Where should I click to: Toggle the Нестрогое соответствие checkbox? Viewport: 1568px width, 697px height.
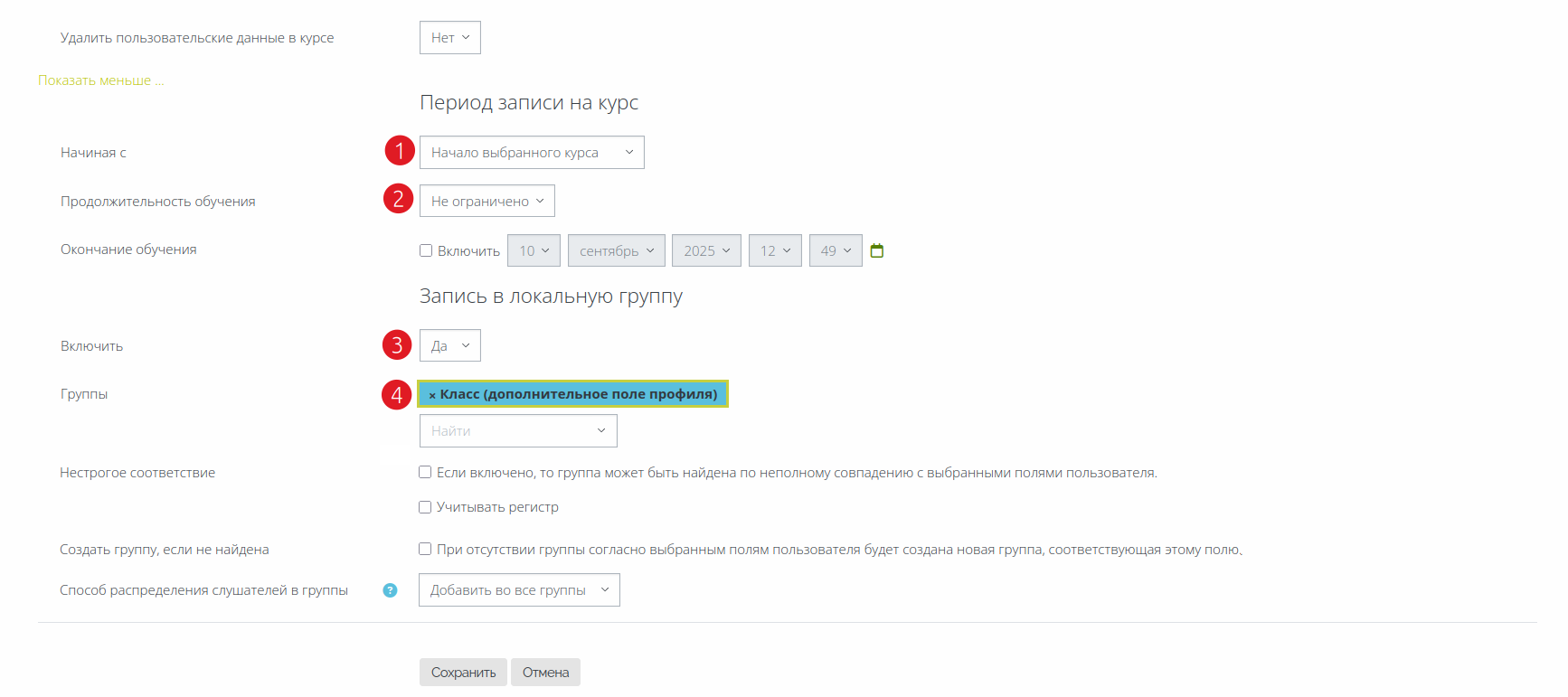(425, 472)
